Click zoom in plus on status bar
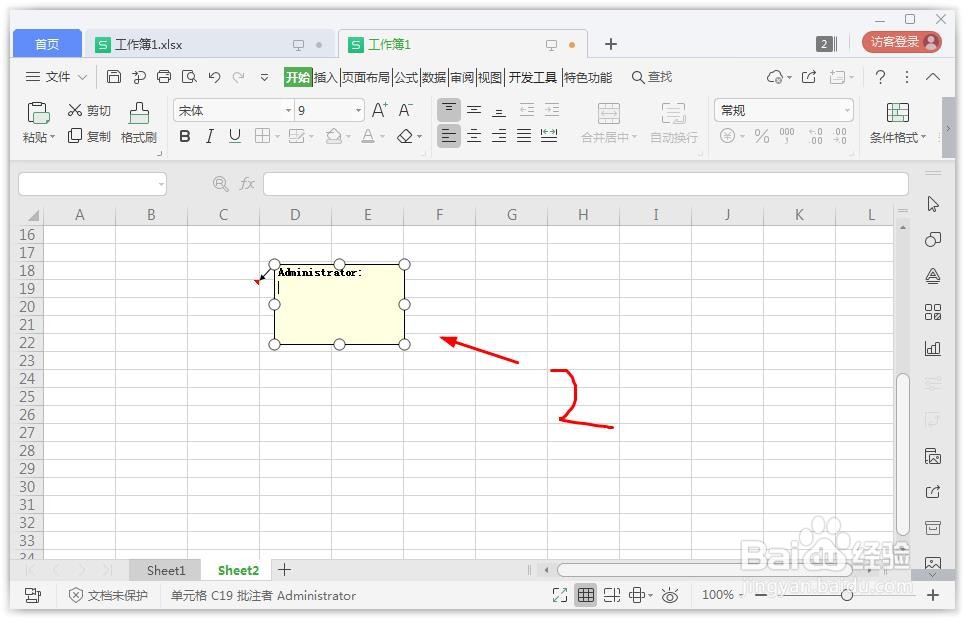965x619 pixels. pos(933,595)
